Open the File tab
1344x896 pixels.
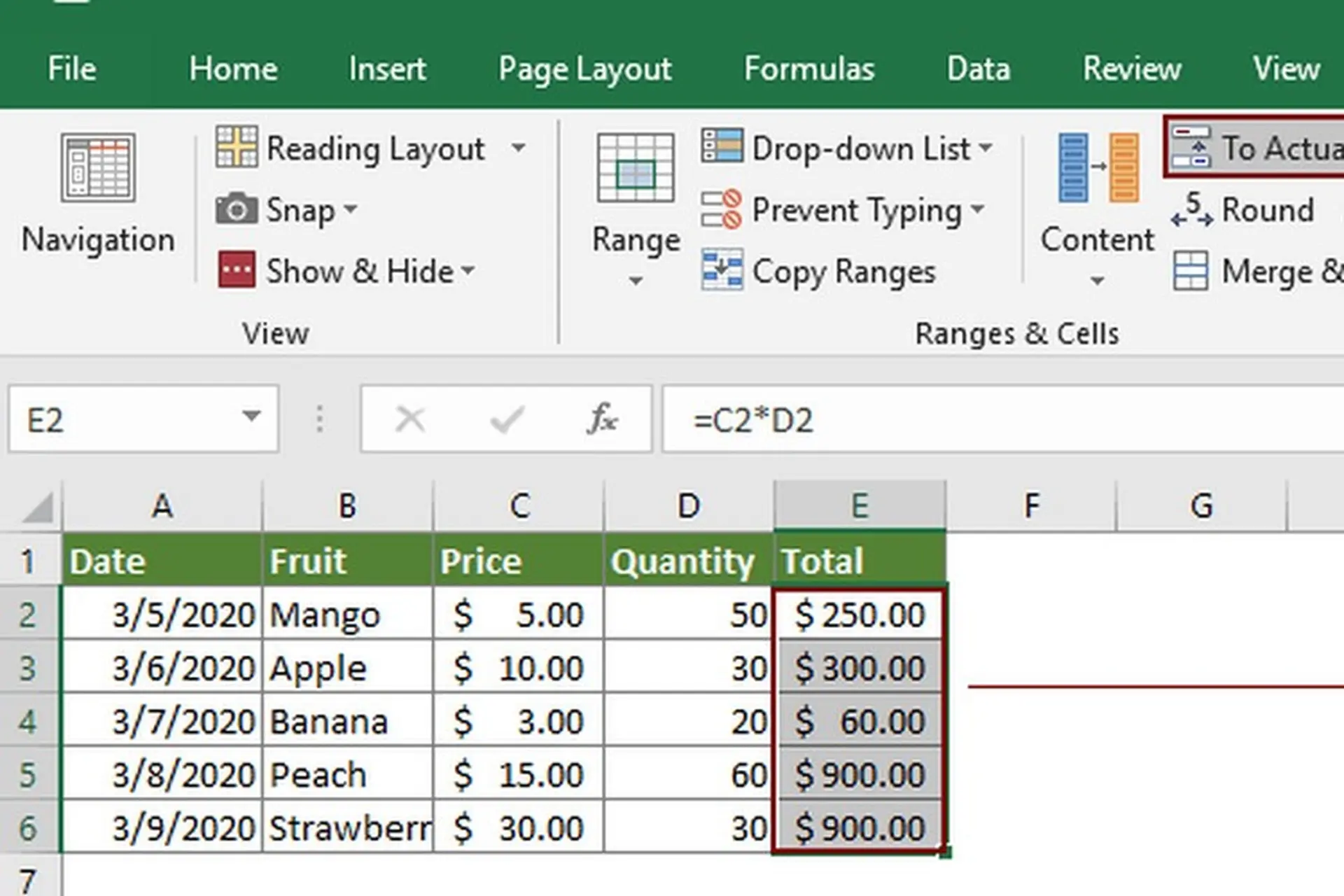click(72, 69)
